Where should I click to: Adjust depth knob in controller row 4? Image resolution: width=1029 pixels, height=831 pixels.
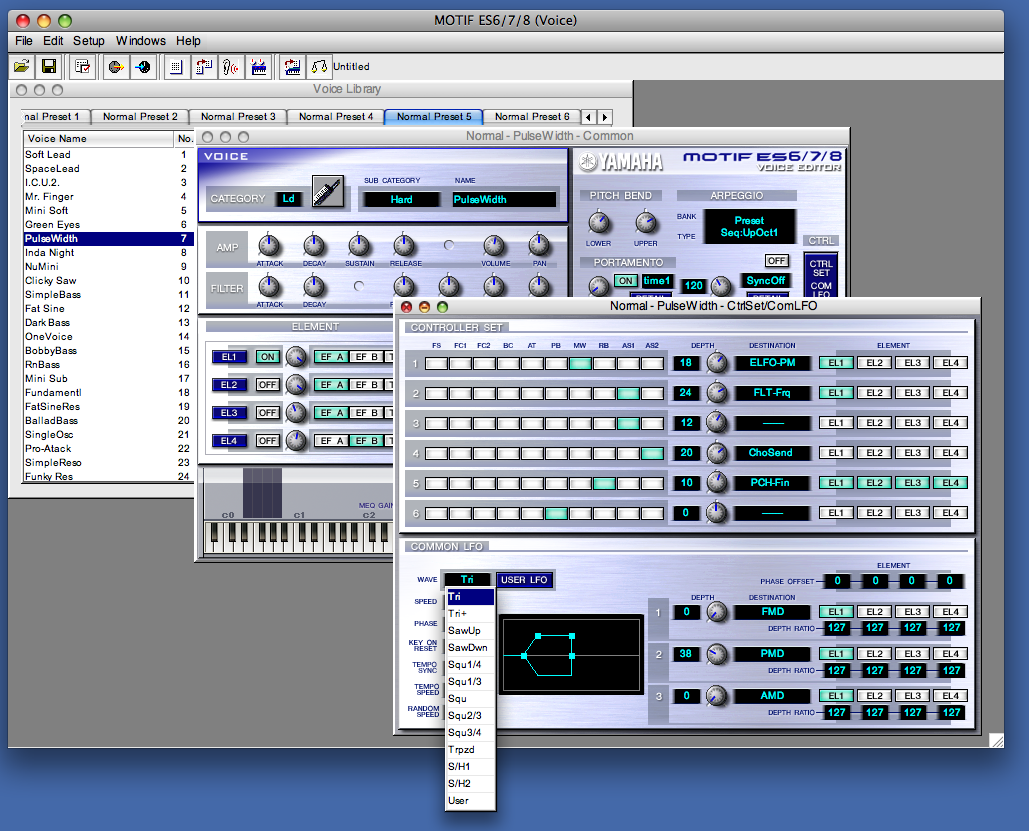[717, 452]
